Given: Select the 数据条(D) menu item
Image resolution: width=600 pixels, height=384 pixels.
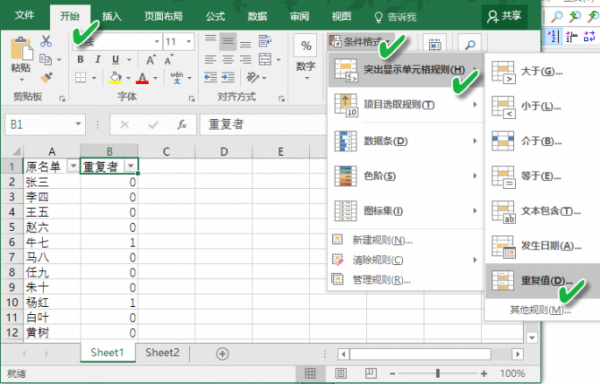Looking at the screenshot, I should click(x=405, y=141).
